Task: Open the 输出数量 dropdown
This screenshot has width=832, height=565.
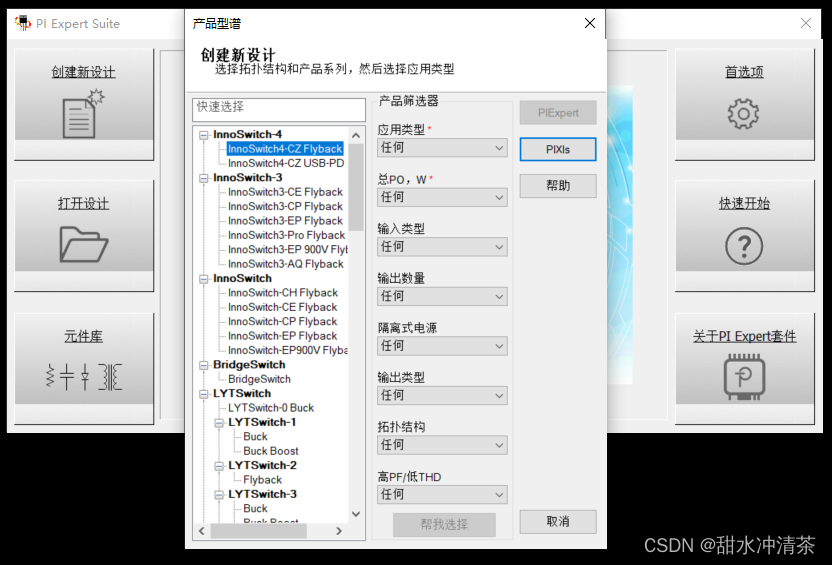Action: click(x=442, y=296)
